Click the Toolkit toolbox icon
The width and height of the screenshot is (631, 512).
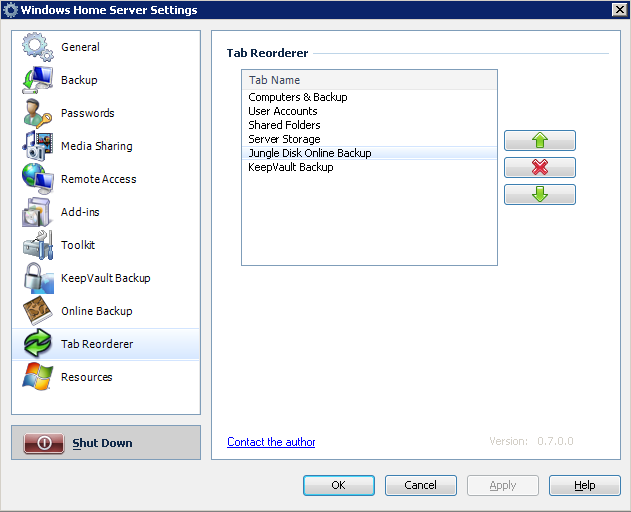tap(37, 245)
